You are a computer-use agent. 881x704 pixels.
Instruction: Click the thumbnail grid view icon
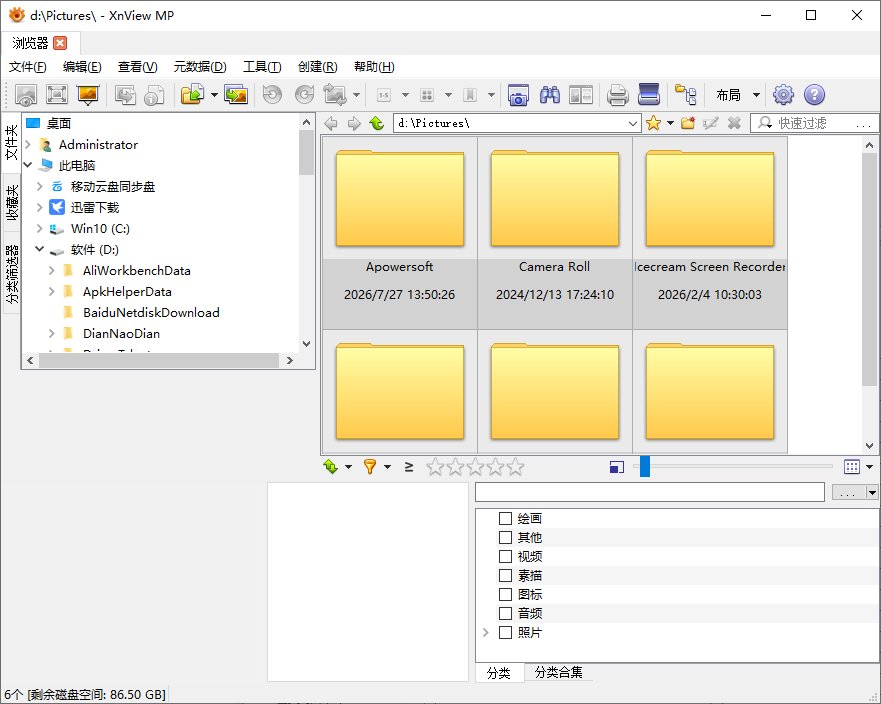(x=852, y=466)
